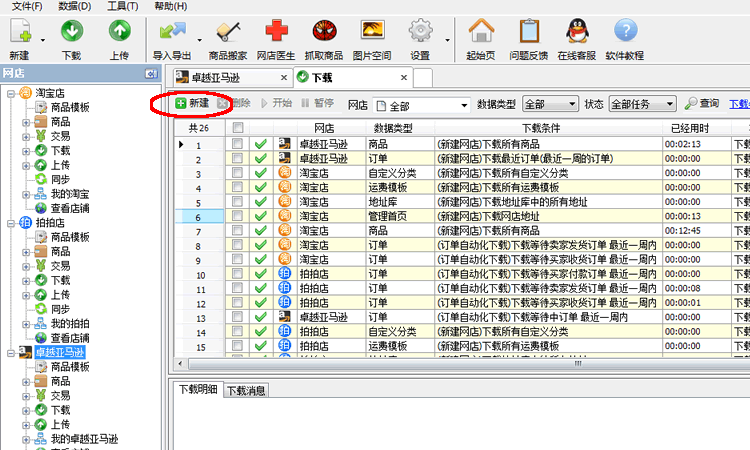Select 我的拍拍 in the tree
Screen dimensions: 750x450
click(70, 324)
